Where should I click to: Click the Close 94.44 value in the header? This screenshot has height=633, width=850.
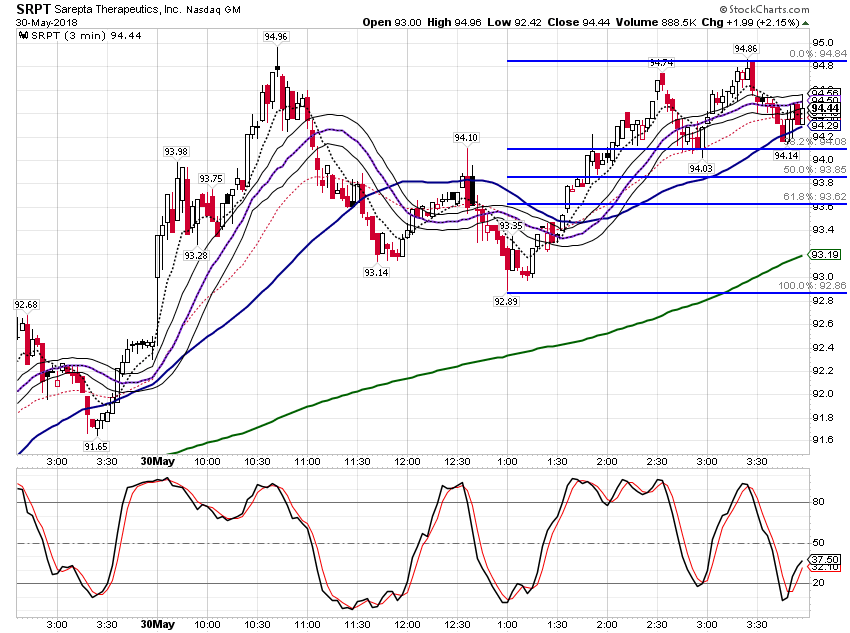[579, 22]
